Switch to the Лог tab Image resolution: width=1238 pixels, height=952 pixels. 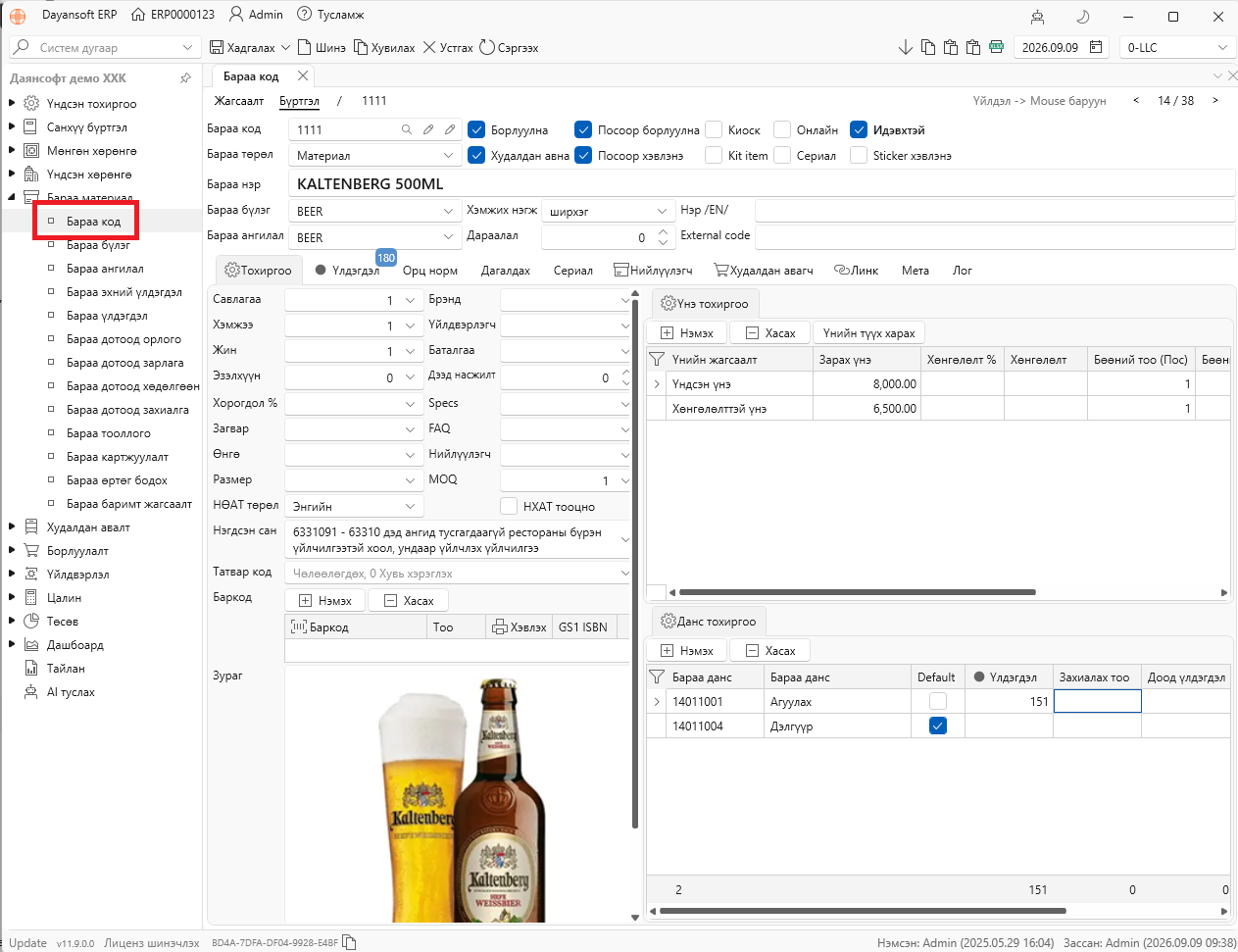(x=963, y=270)
